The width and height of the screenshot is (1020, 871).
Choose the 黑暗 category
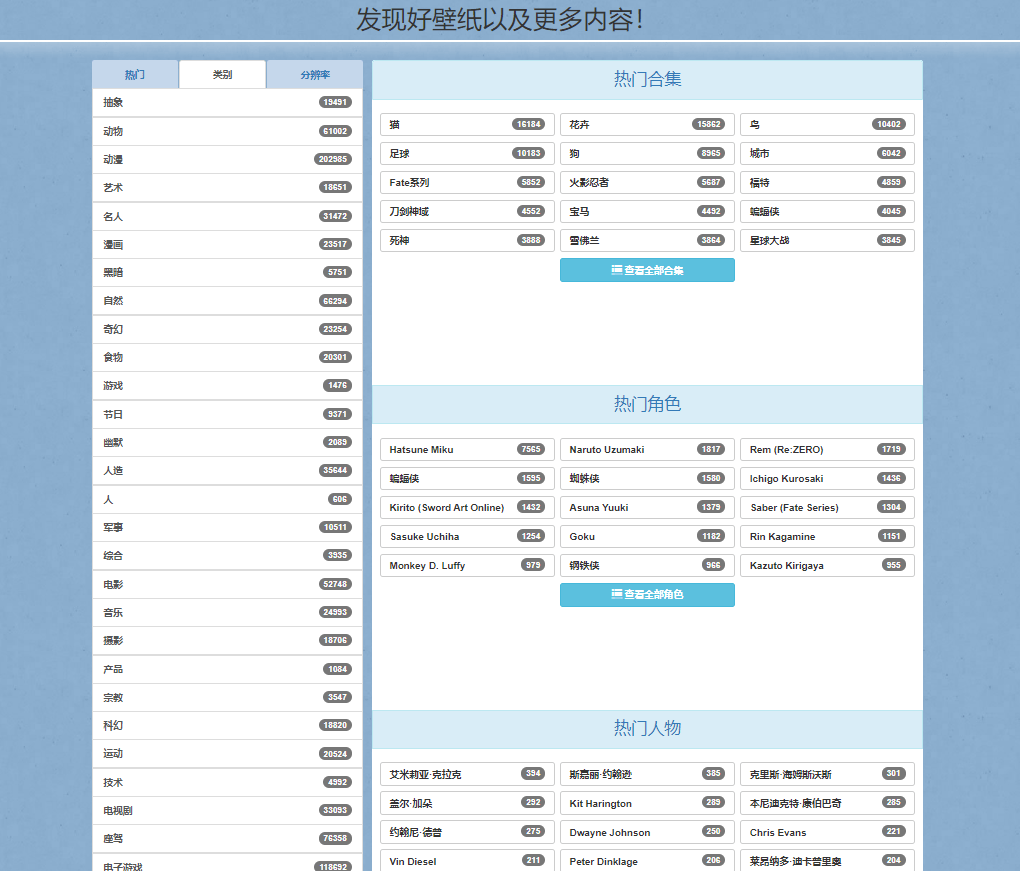point(227,273)
